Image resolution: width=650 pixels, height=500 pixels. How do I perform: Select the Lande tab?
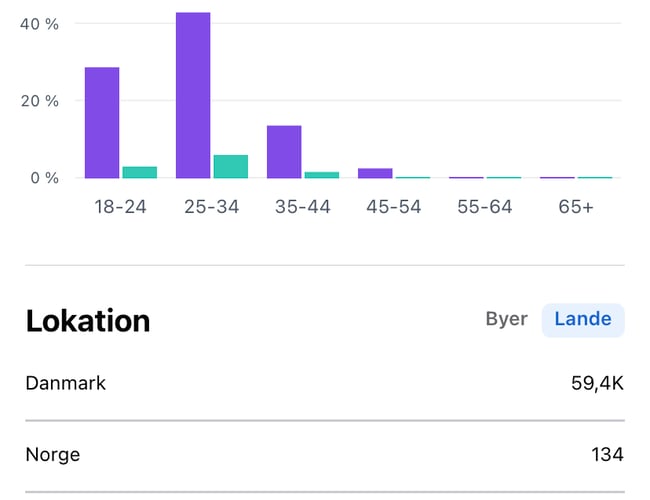coord(583,320)
